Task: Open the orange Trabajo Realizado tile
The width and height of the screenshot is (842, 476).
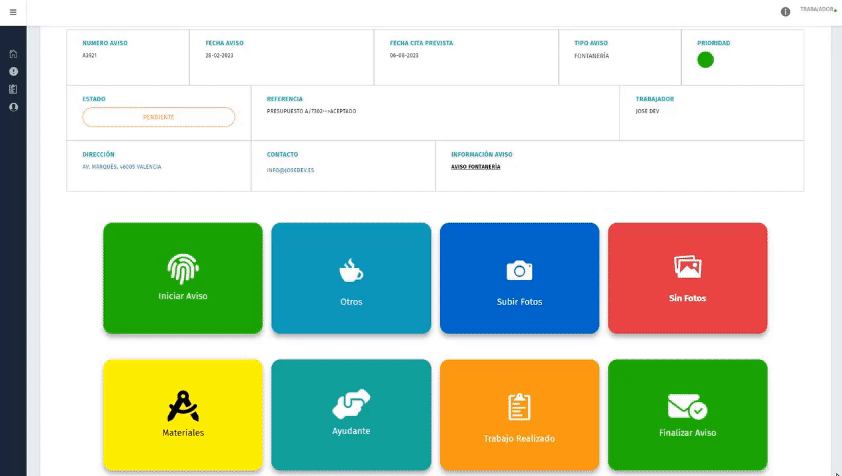Action: click(x=519, y=414)
